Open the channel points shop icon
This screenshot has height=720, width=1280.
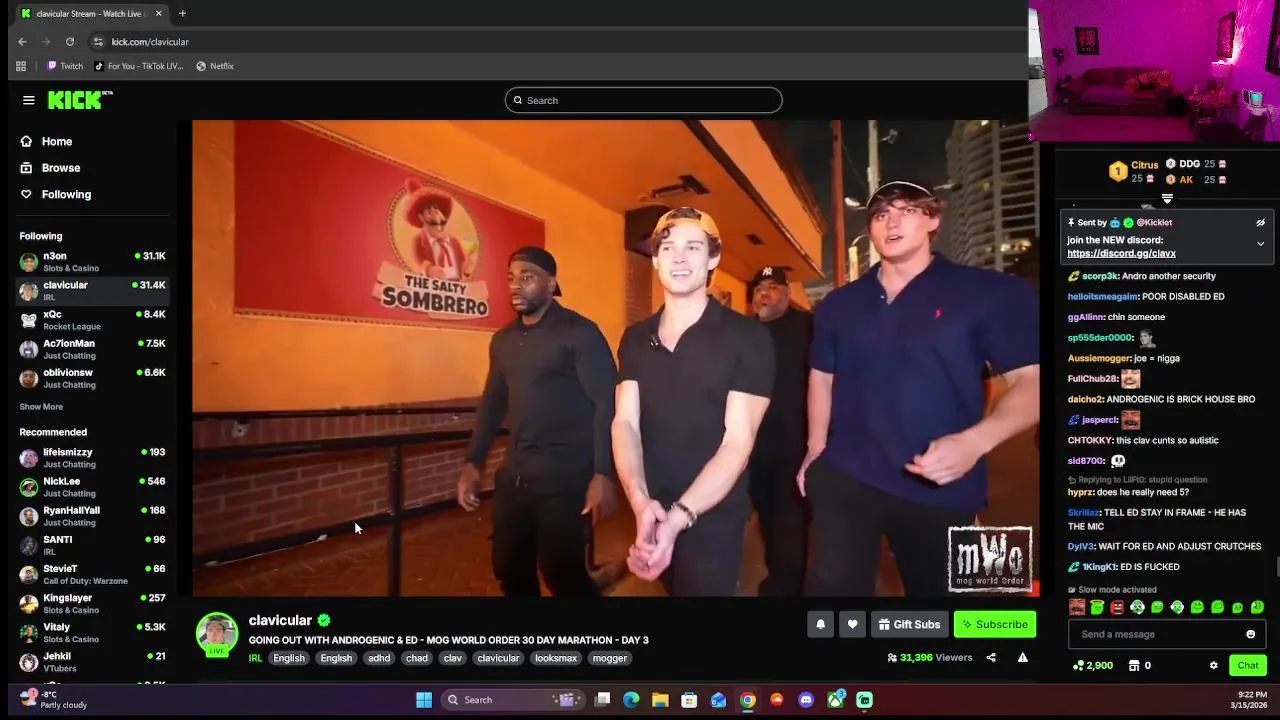click(1134, 665)
